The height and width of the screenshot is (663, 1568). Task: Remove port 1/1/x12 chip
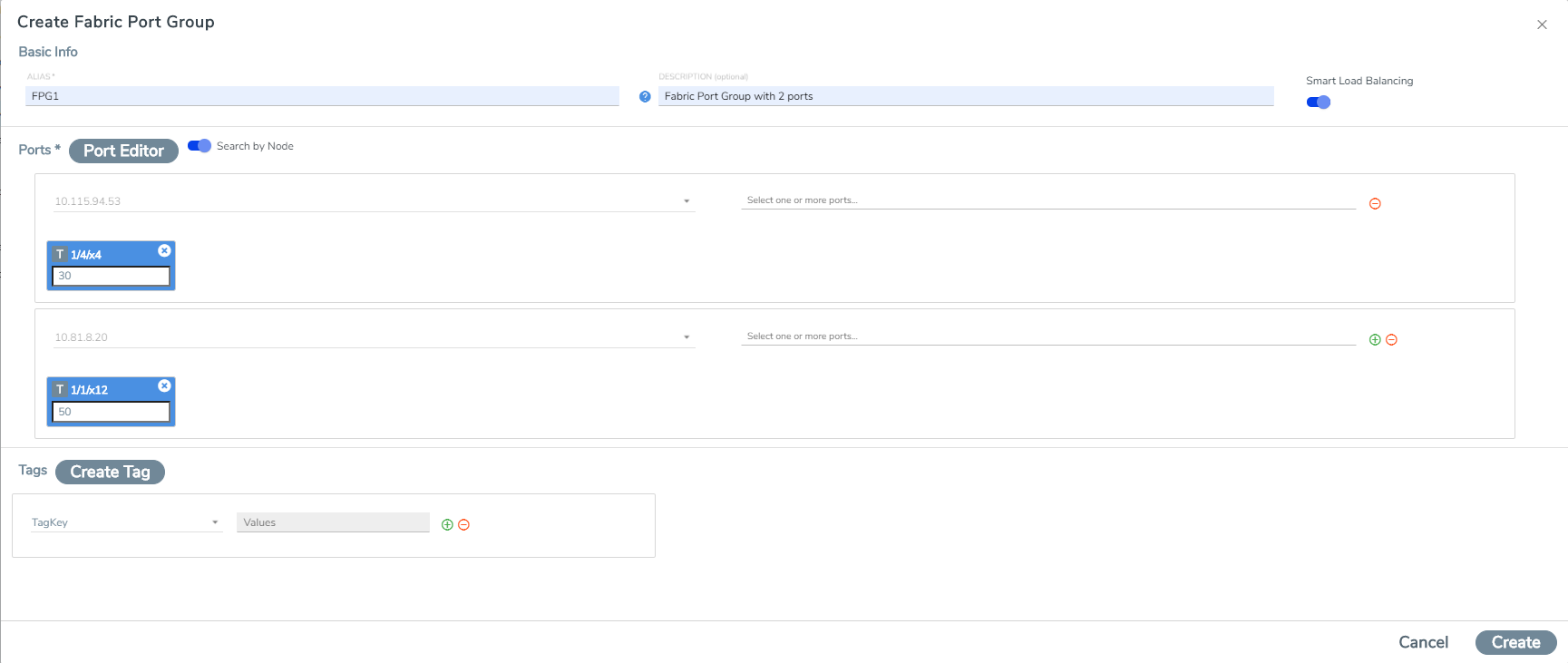click(164, 386)
